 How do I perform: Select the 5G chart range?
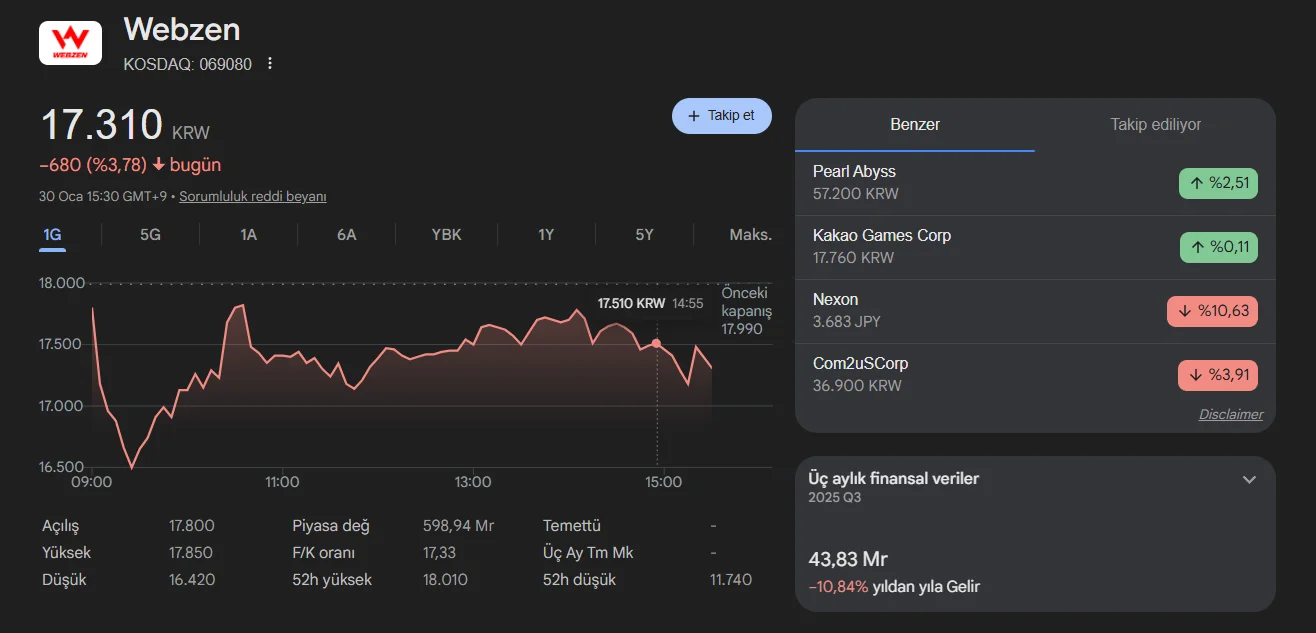[x=150, y=235]
